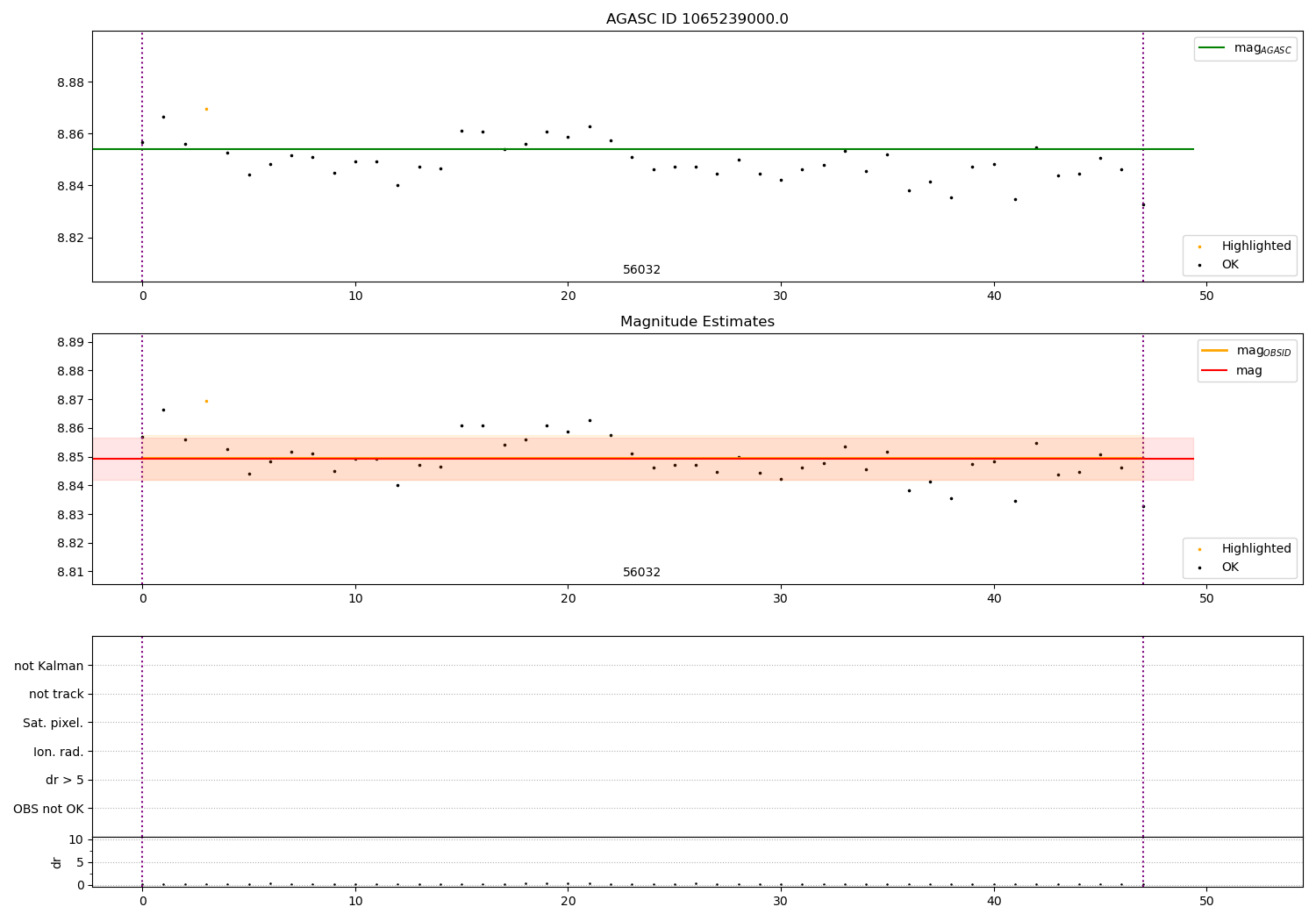Click the 8.87 tick label in the middle plot
Screen dimensions: 1316x921
click(70, 400)
